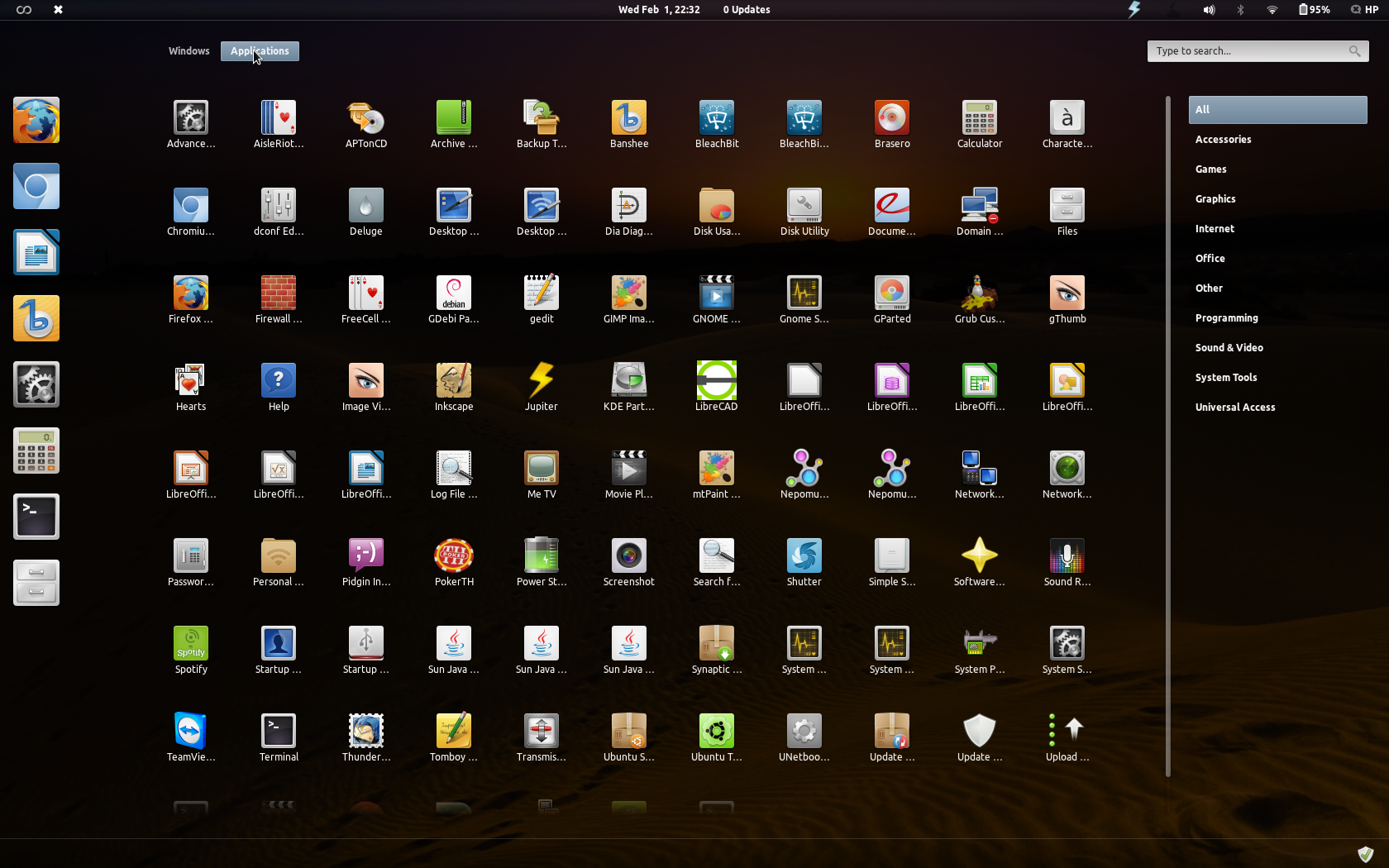The image size is (1389, 868).
Task: Click the Bluetooth indicator in the top bar
Action: [x=1240, y=10]
